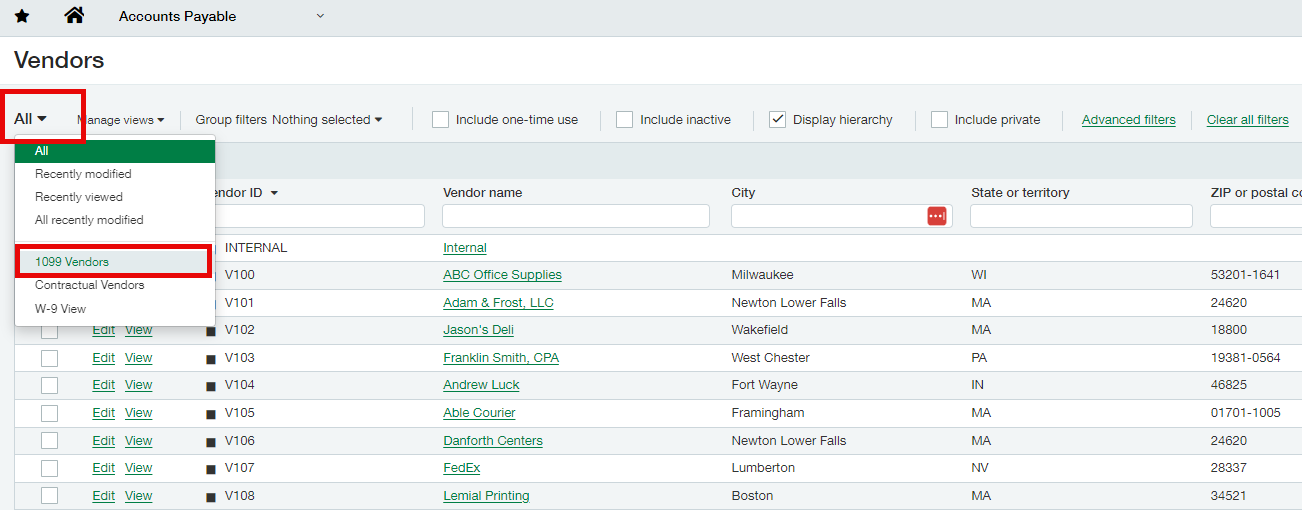1302x510 pixels.
Task: Select Contractual Vendors view
Action: pos(115,285)
